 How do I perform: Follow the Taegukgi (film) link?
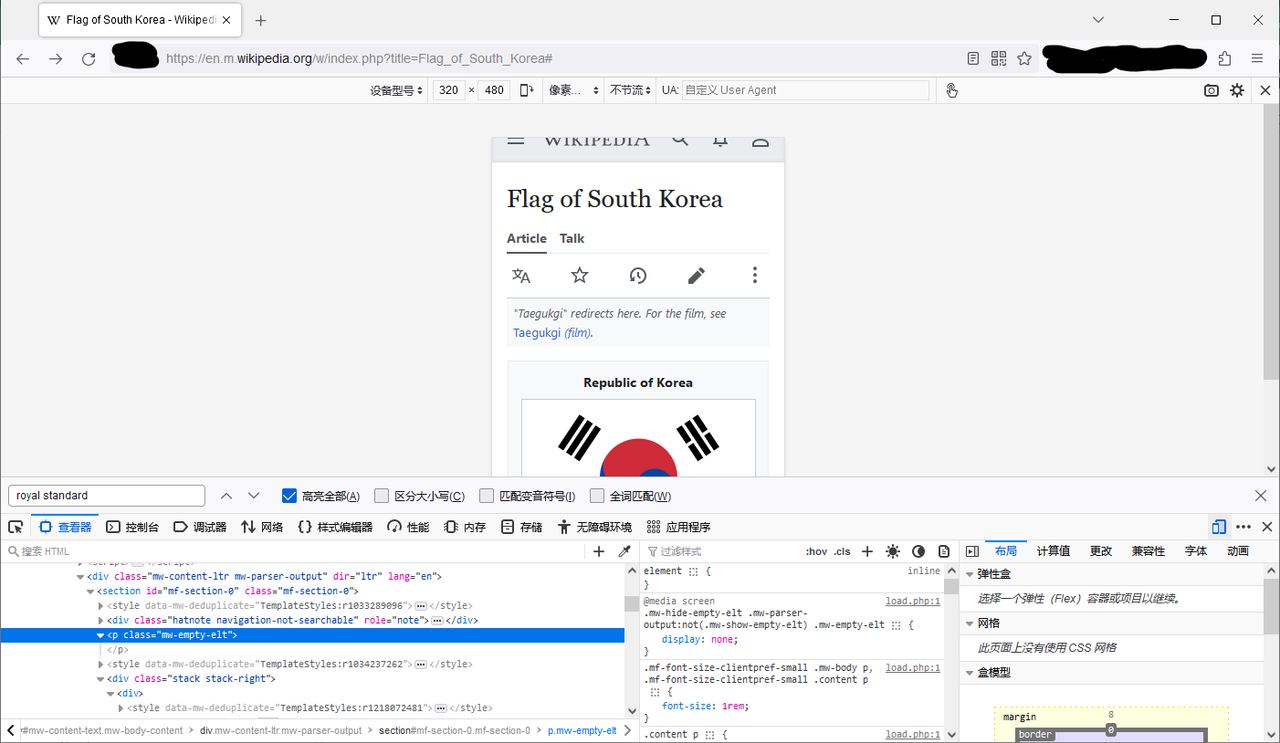pyautogui.click(x=552, y=333)
